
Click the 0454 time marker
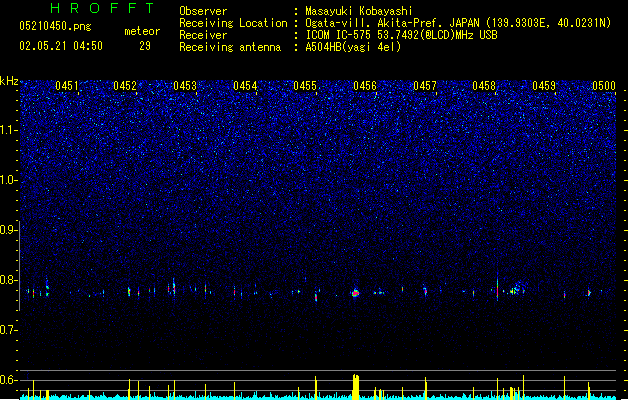[x=245, y=86]
